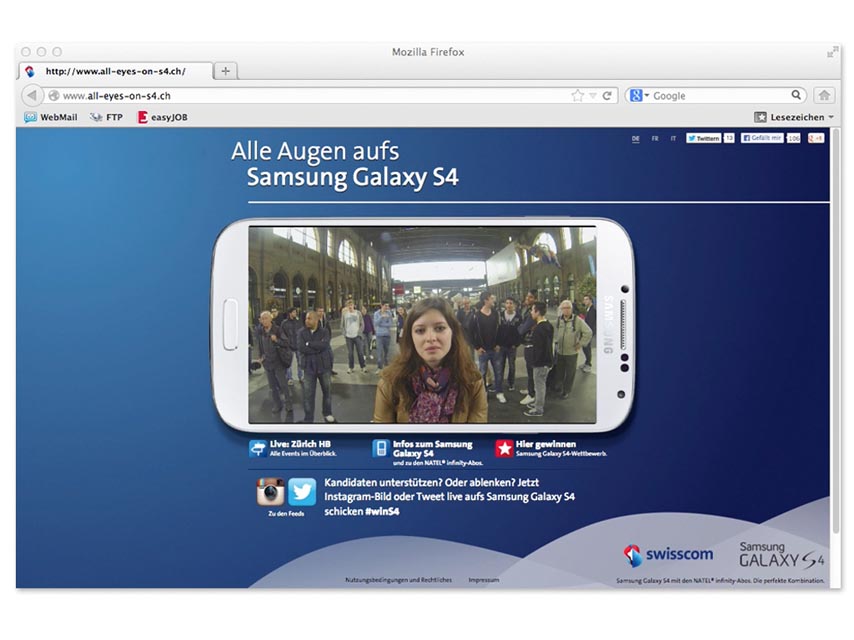Click the Facebook Gefällt mir button
854x640 pixels.
(x=762, y=138)
